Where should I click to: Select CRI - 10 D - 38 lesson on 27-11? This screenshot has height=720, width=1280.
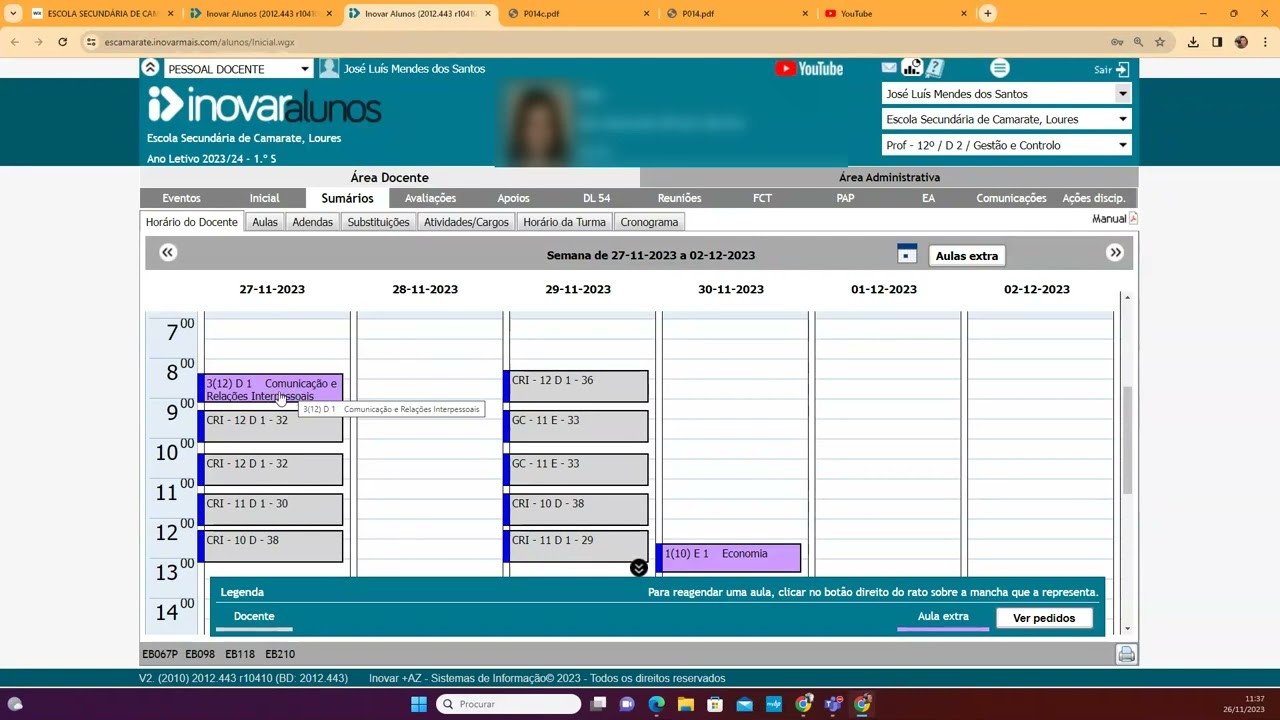pos(271,546)
